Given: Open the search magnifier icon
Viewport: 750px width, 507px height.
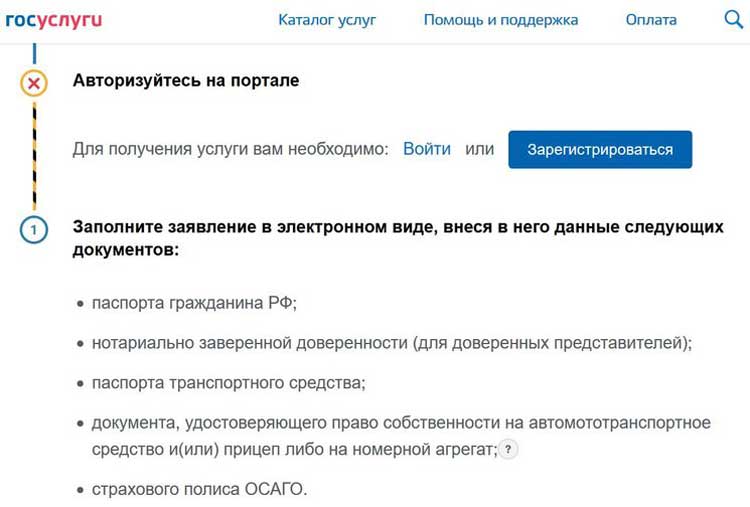Looking at the screenshot, I should coord(733,20).
